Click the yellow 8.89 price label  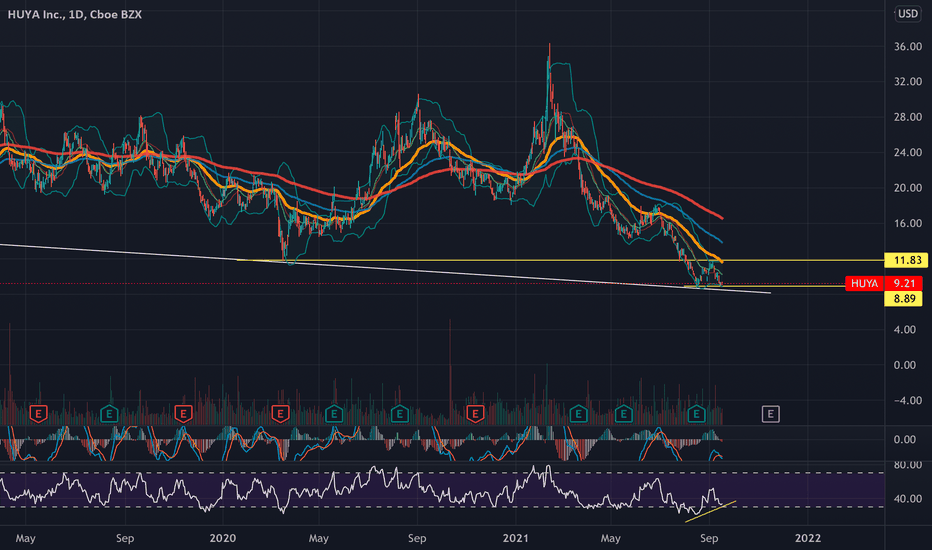click(x=903, y=298)
